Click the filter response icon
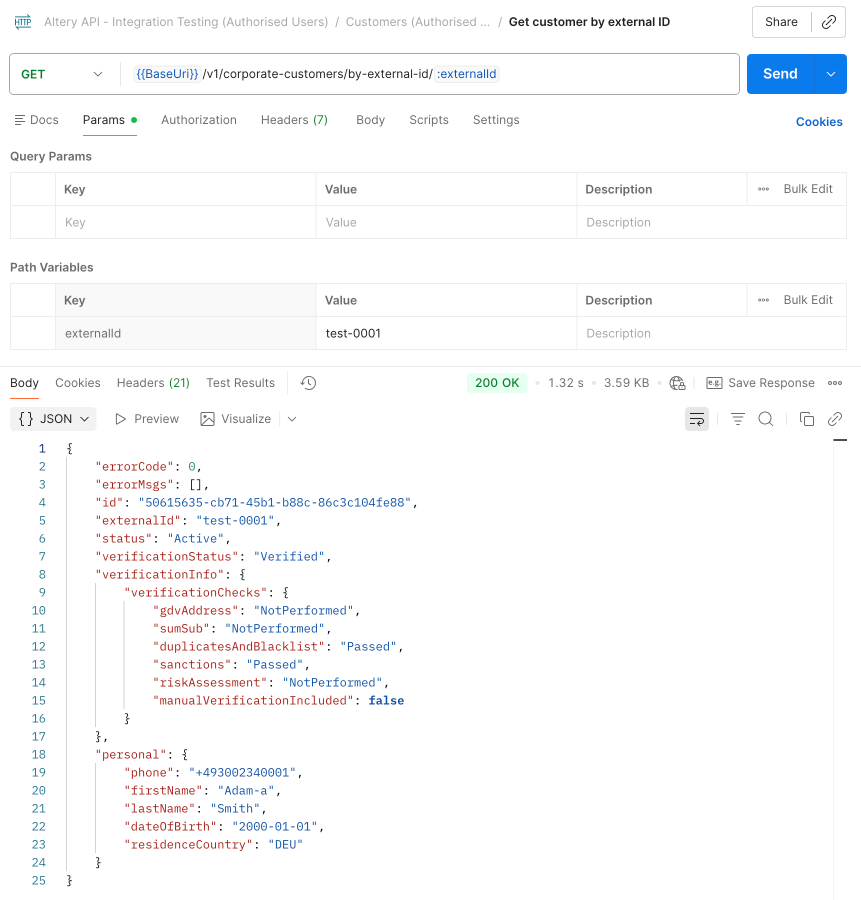The width and height of the screenshot is (861, 900). (x=738, y=419)
